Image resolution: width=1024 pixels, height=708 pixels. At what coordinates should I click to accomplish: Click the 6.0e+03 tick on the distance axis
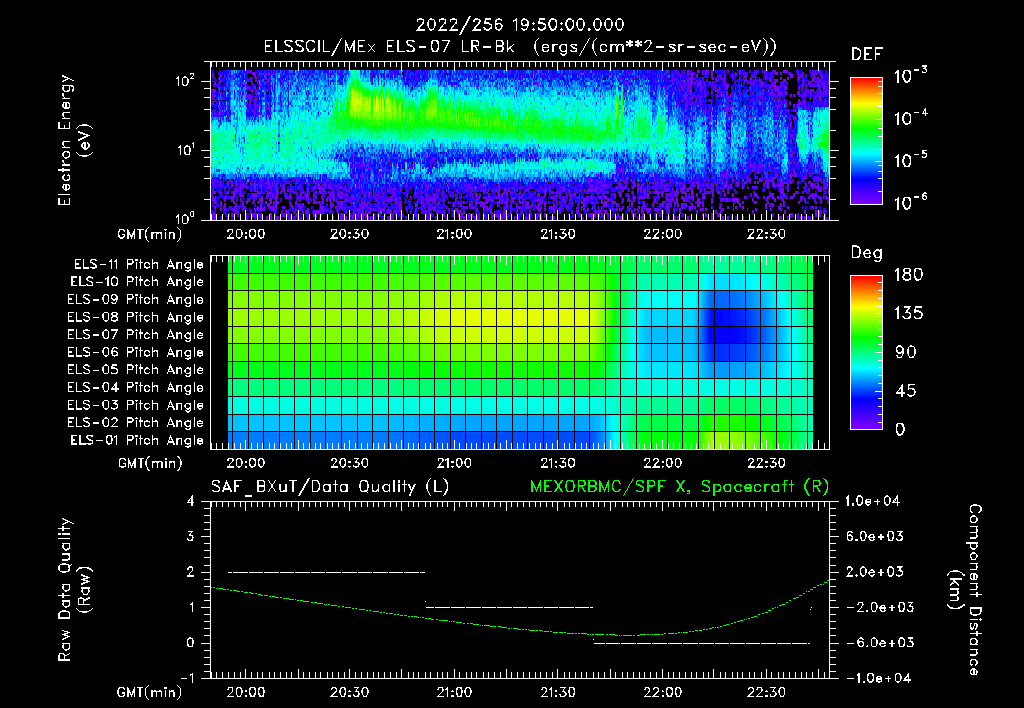pos(874,536)
